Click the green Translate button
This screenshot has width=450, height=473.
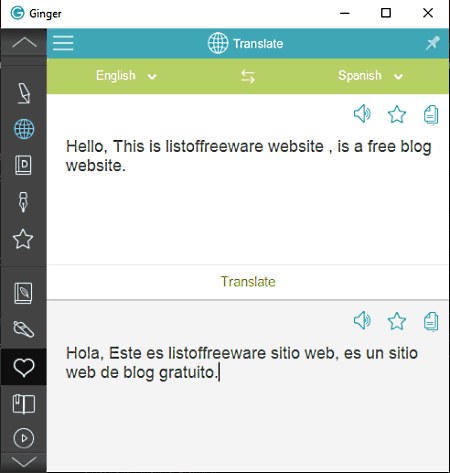pos(248,282)
